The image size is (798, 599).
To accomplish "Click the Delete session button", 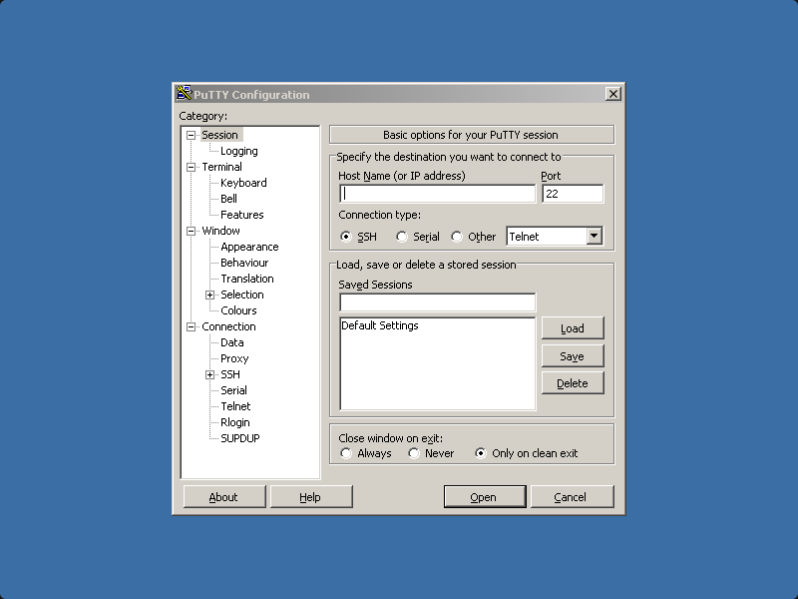I will (573, 383).
